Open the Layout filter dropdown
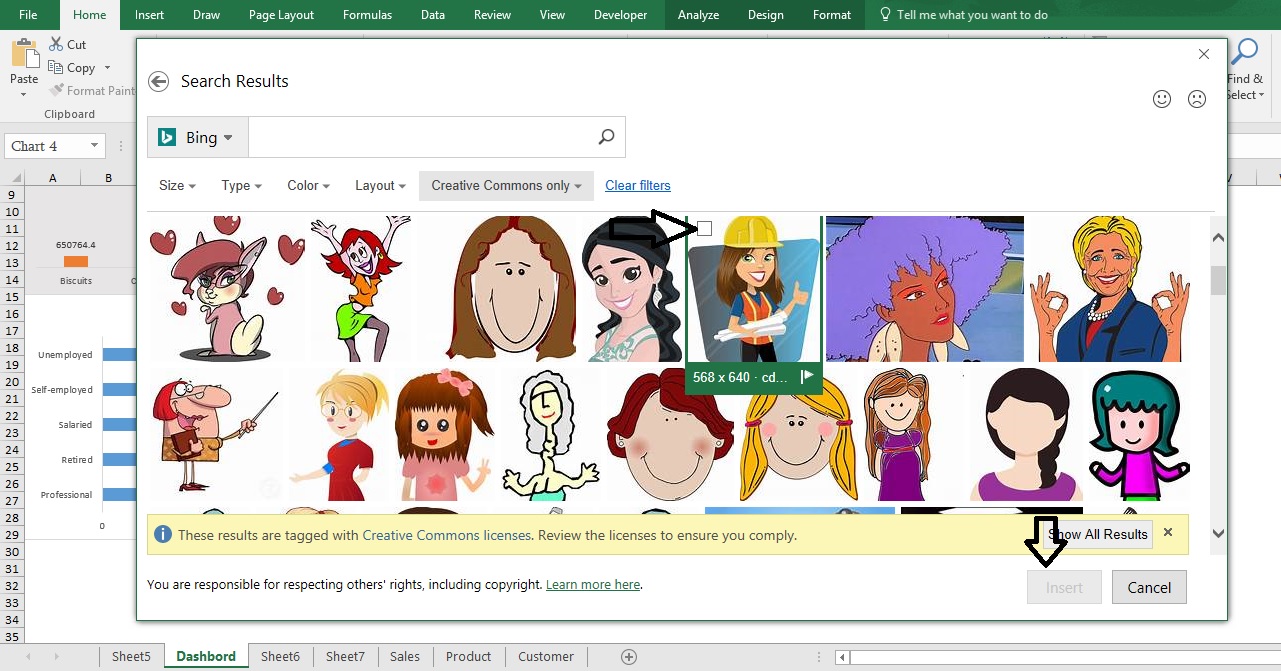The height and width of the screenshot is (671, 1281). point(380,186)
